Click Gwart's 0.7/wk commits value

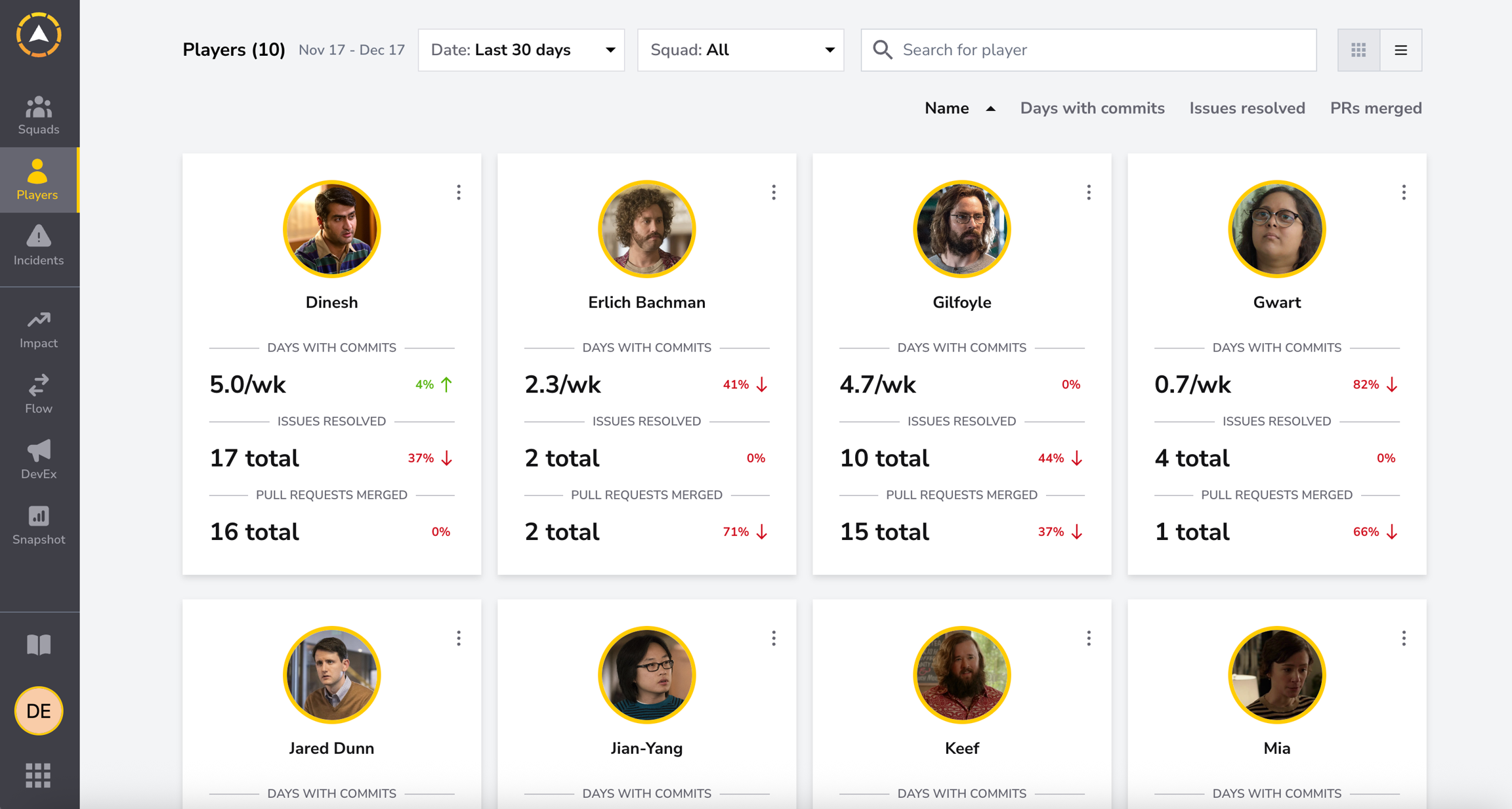[x=1192, y=384]
